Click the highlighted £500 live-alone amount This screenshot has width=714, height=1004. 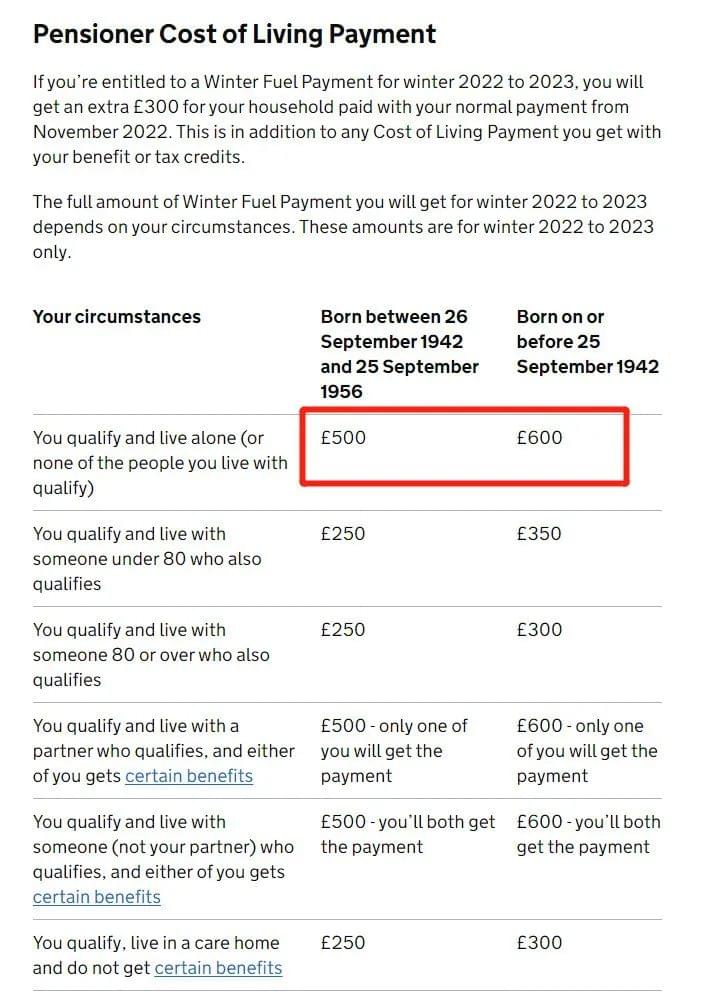[343, 438]
